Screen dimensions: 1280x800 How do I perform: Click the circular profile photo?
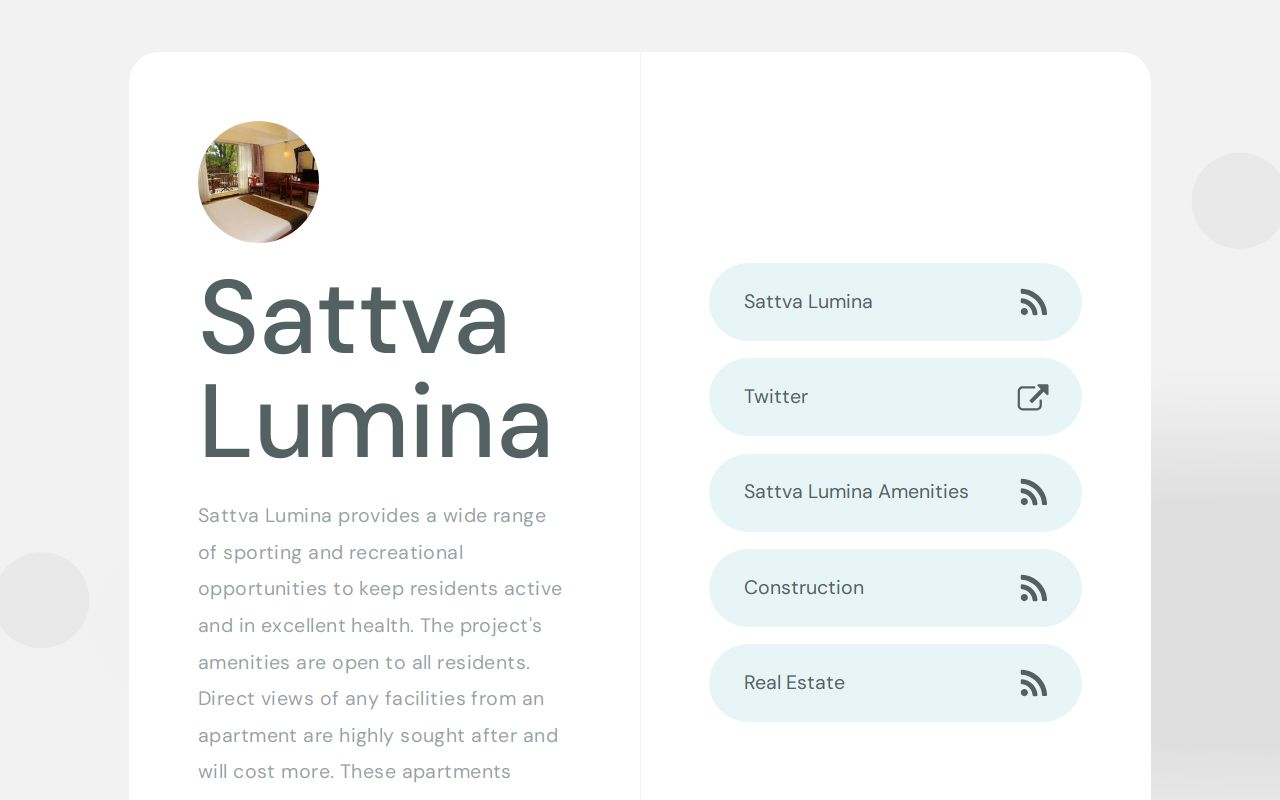point(259,181)
